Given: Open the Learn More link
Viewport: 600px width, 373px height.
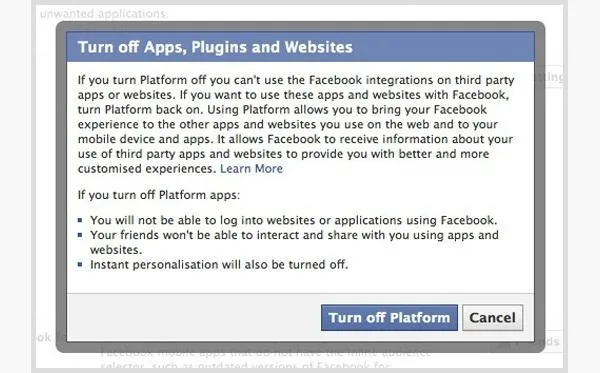Looking at the screenshot, I should pyautogui.click(x=251, y=169).
